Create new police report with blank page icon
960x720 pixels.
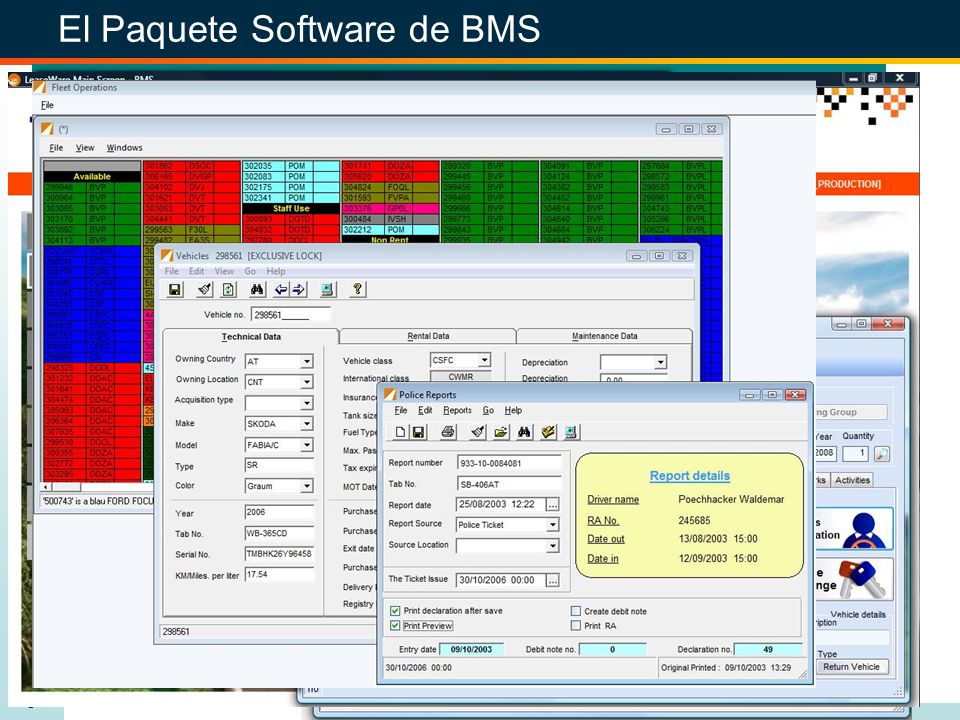click(x=400, y=432)
